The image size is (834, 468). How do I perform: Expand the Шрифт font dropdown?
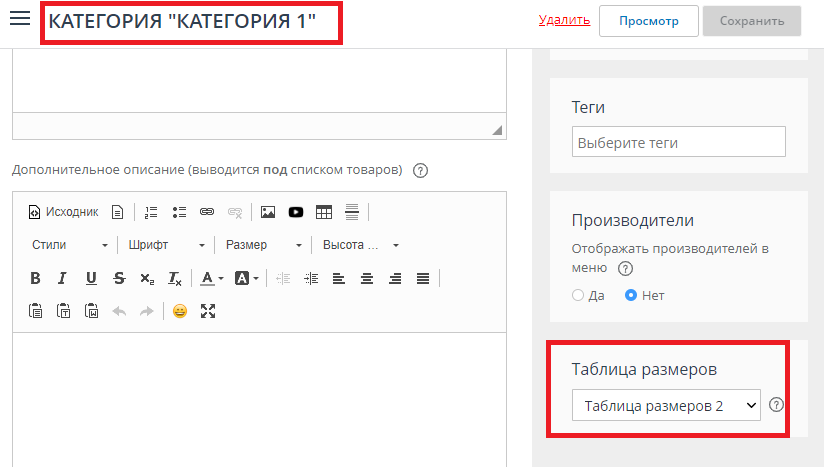(x=167, y=245)
